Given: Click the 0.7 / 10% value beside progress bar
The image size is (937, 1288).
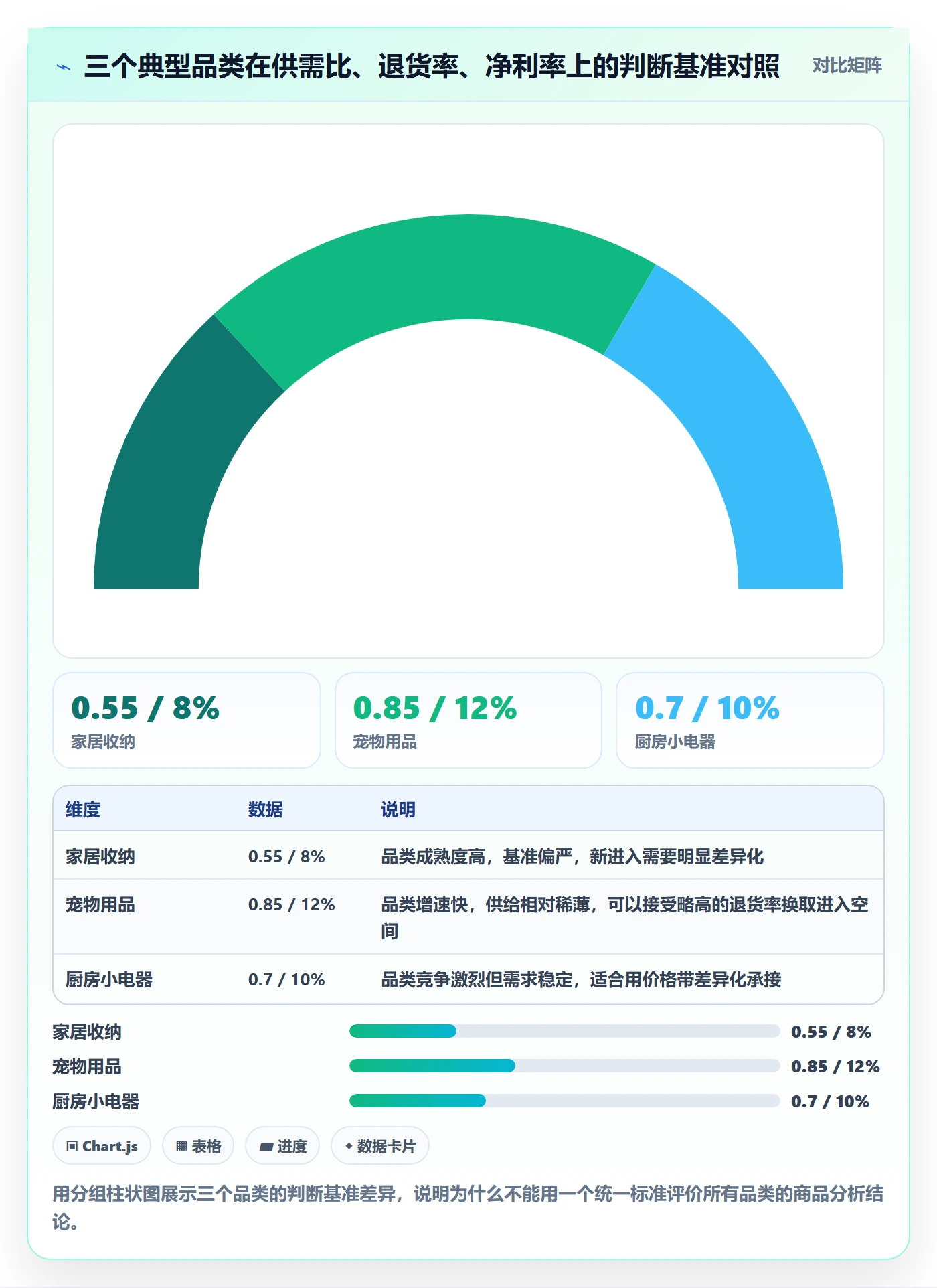Looking at the screenshot, I should coord(830,1101).
